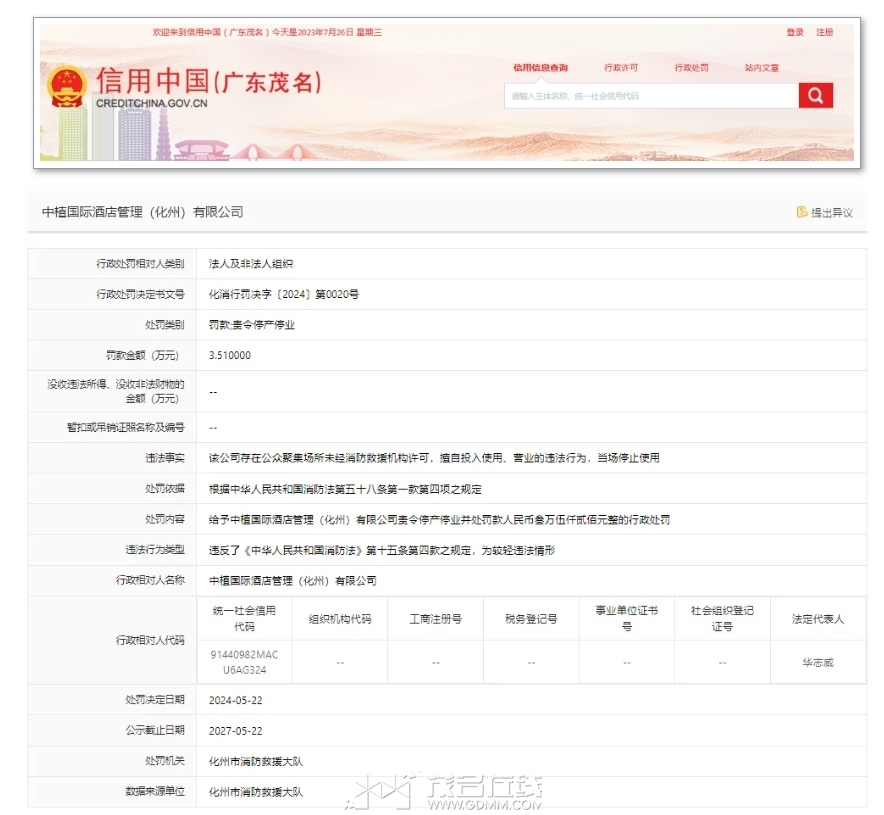Click the 处罚决定日期 row label

155,699
